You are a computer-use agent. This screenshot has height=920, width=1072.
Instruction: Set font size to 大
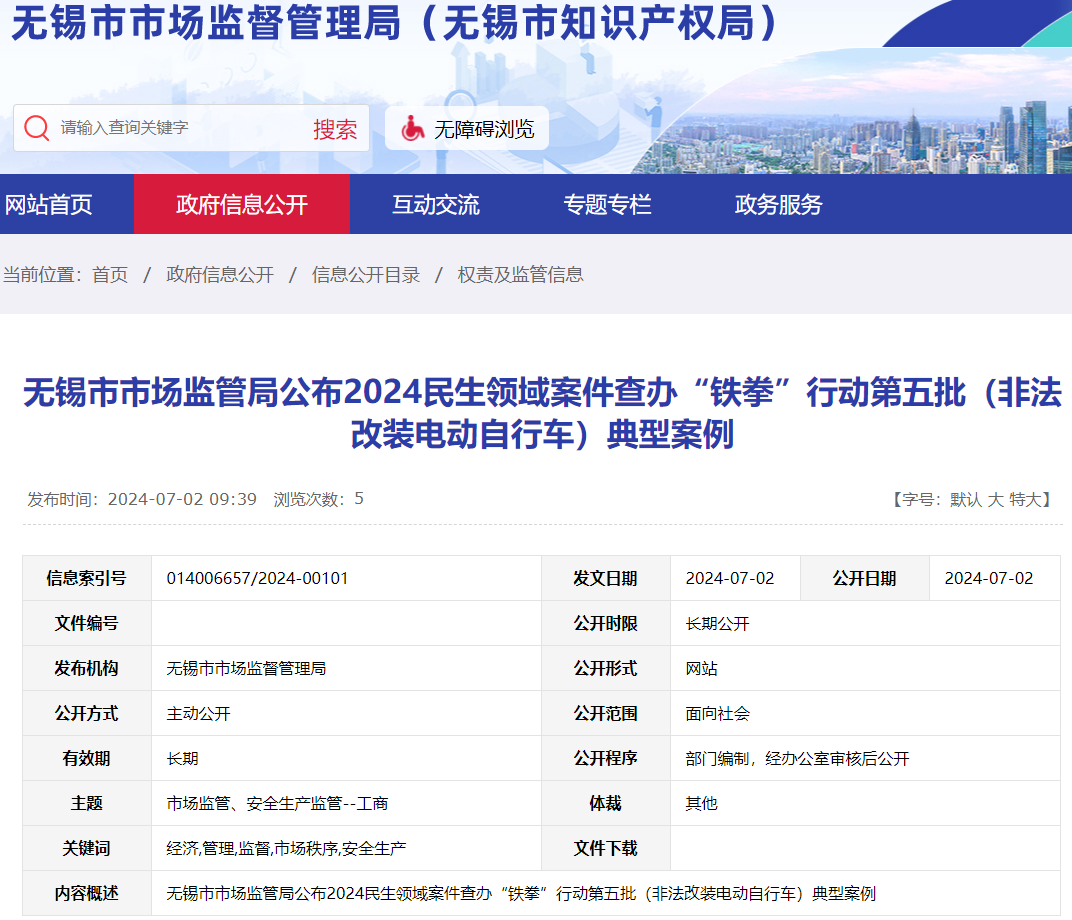[995, 500]
